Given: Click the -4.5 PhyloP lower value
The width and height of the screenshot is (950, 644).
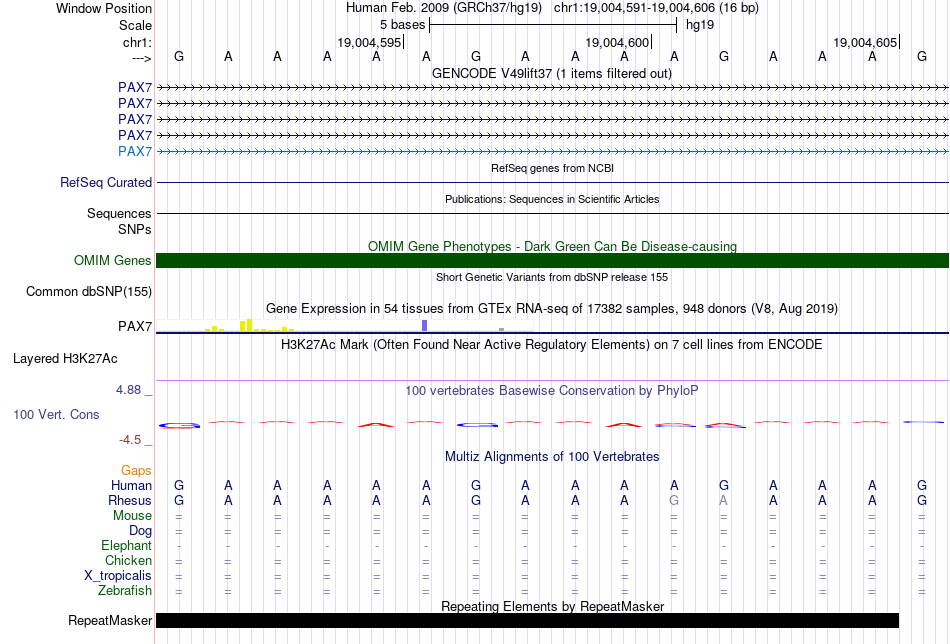Looking at the screenshot, I should 130,440.
